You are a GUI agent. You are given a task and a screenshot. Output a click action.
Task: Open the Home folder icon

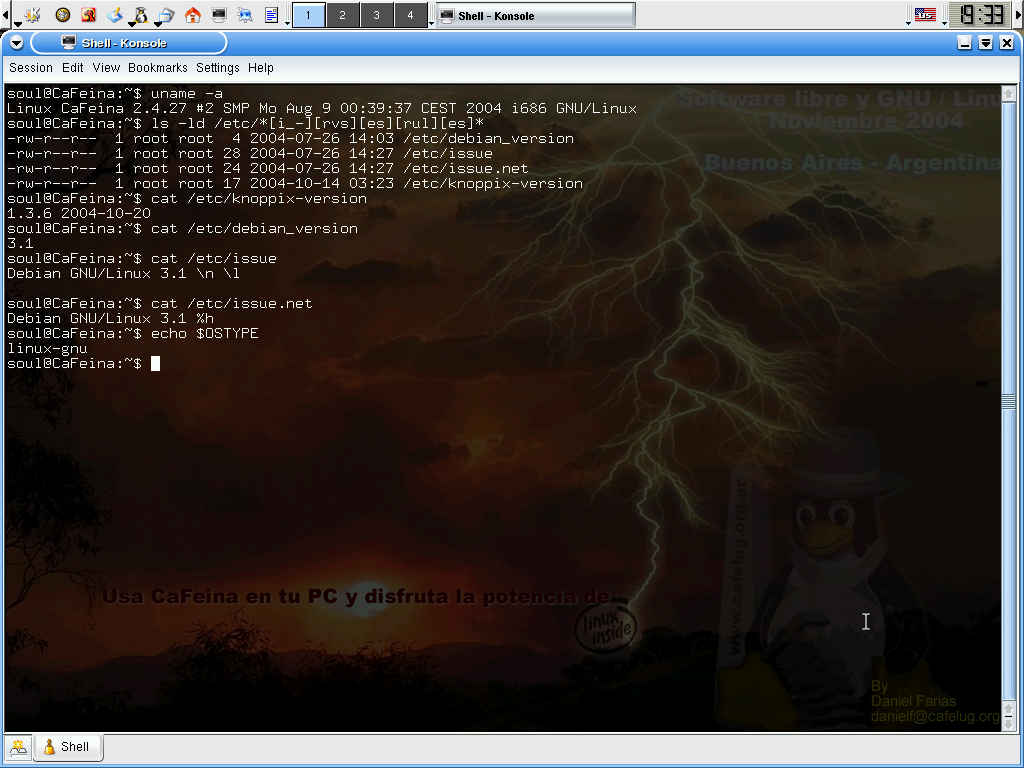[x=193, y=14]
